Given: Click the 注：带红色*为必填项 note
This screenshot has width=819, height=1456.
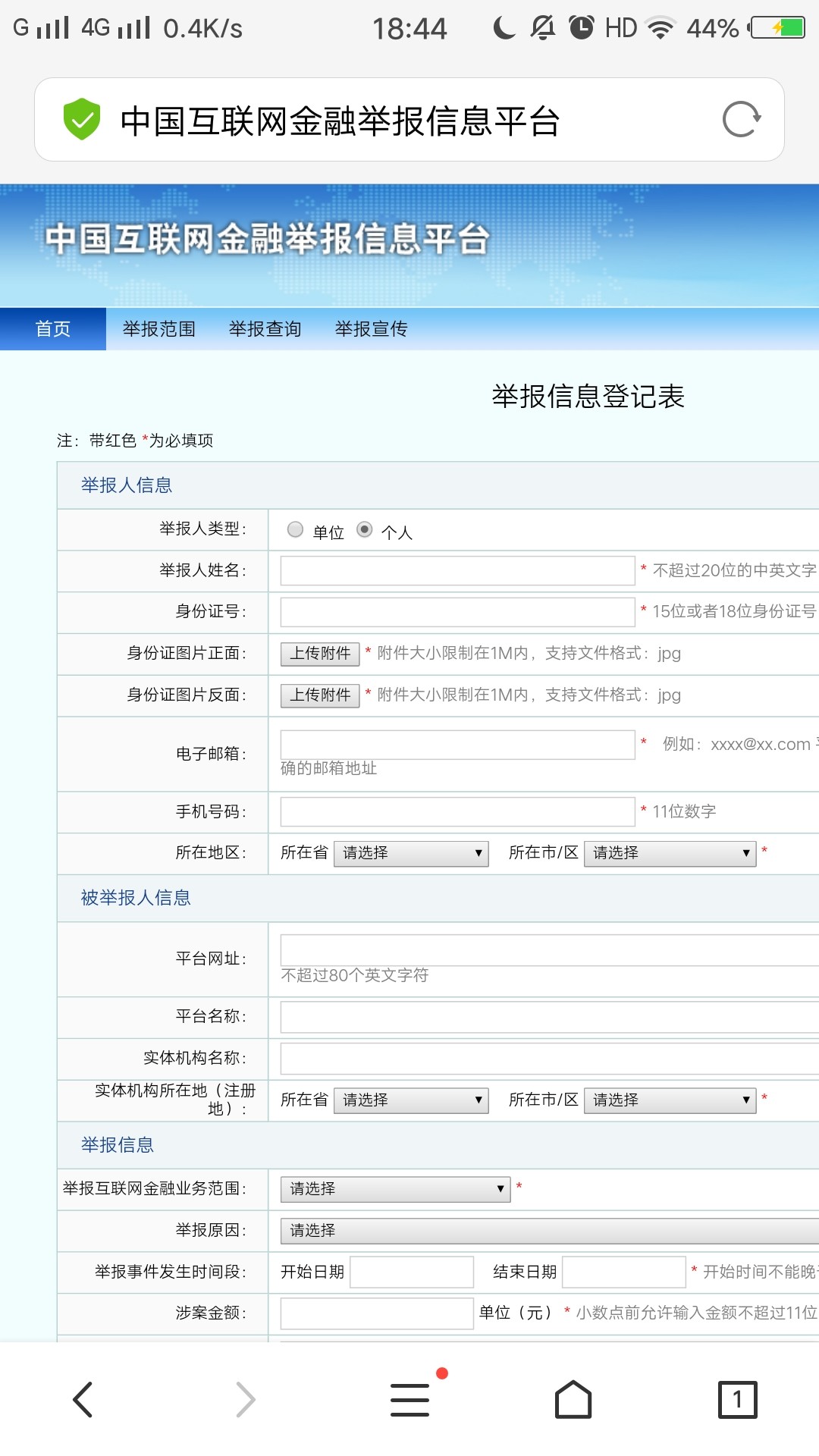Looking at the screenshot, I should click(135, 441).
